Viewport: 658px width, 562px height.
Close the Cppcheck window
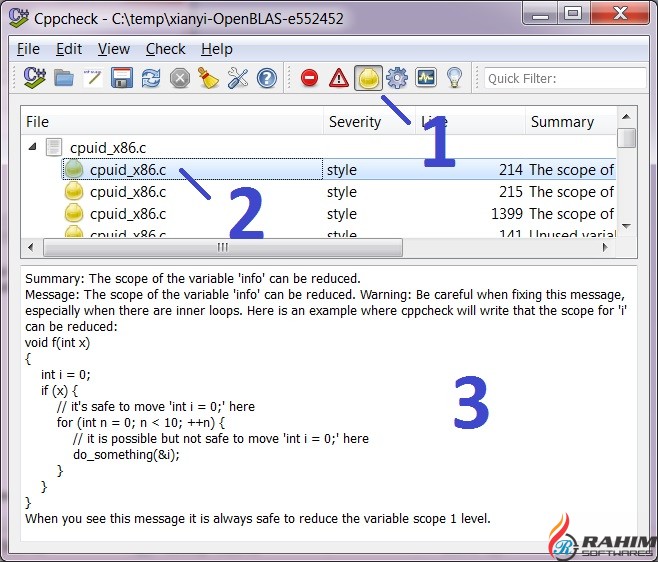620,14
